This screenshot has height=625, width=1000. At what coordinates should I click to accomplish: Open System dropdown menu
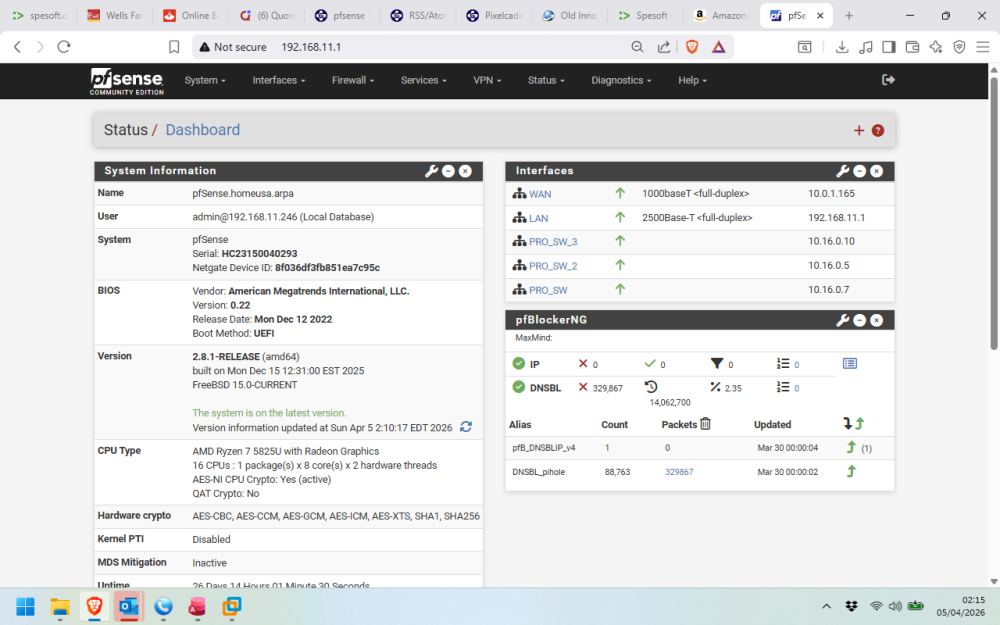205,80
